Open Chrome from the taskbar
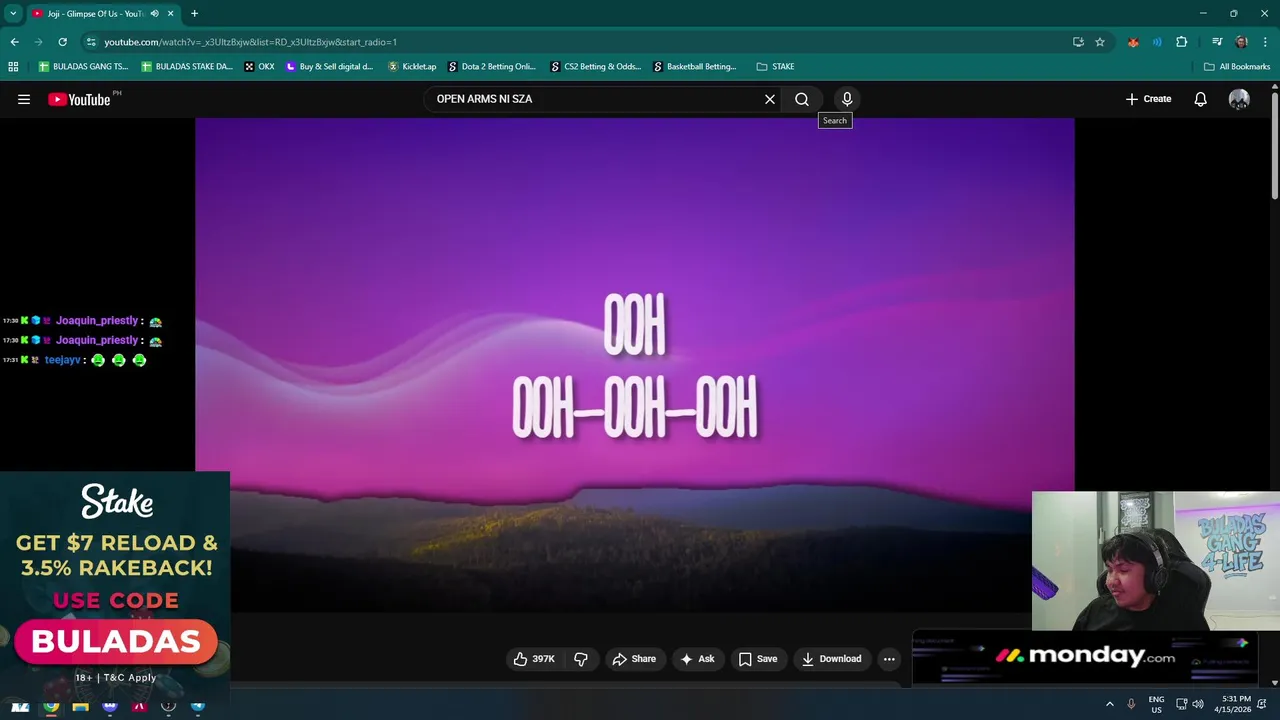This screenshot has width=1280, height=720. pos(51,706)
